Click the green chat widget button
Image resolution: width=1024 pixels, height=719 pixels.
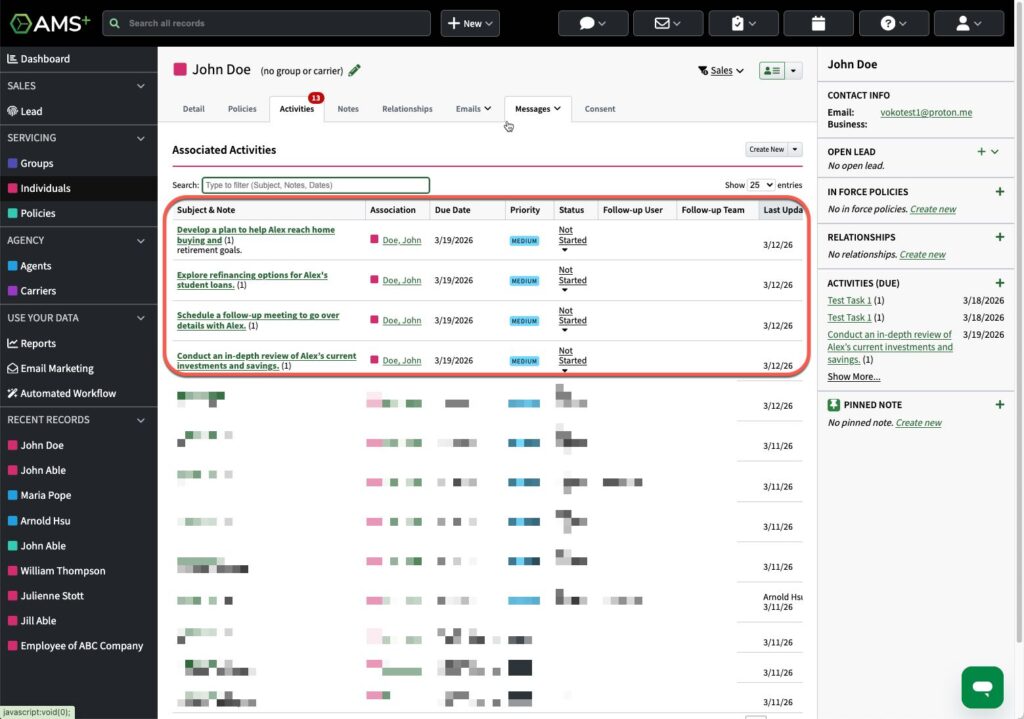tap(982, 687)
